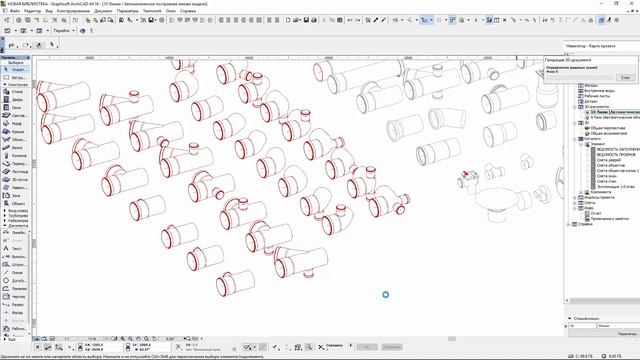Click the Параметры button under Спецификации
This screenshot has height=360, width=640.
click(x=627, y=334)
